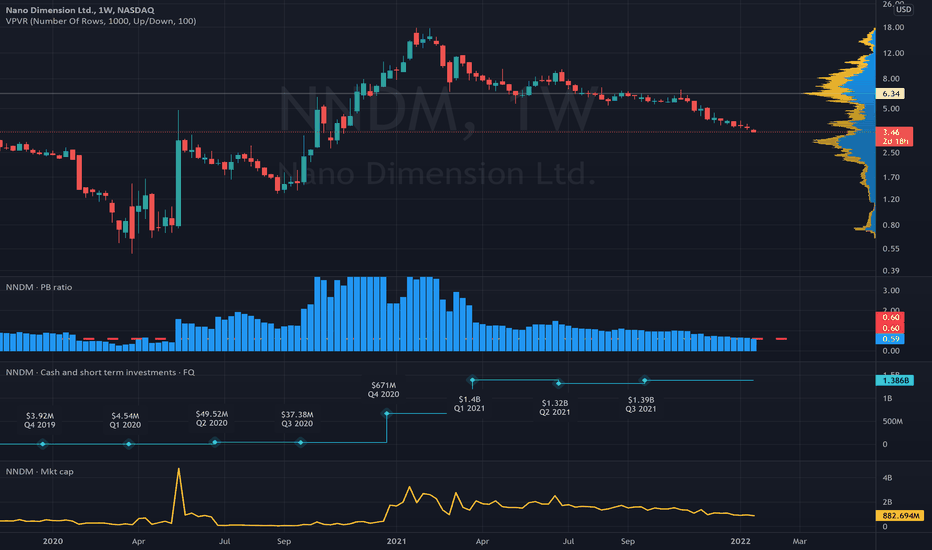Click the $4.54M Q1 2020 data point
Image resolution: width=932 pixels, height=550 pixels.
tap(128, 444)
